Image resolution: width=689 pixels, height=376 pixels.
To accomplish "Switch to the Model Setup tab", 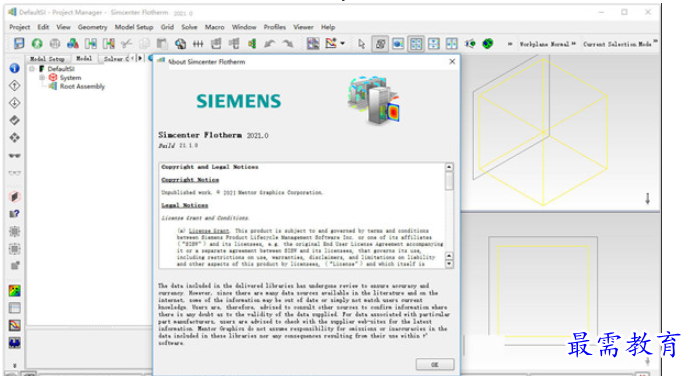I will (x=47, y=58).
